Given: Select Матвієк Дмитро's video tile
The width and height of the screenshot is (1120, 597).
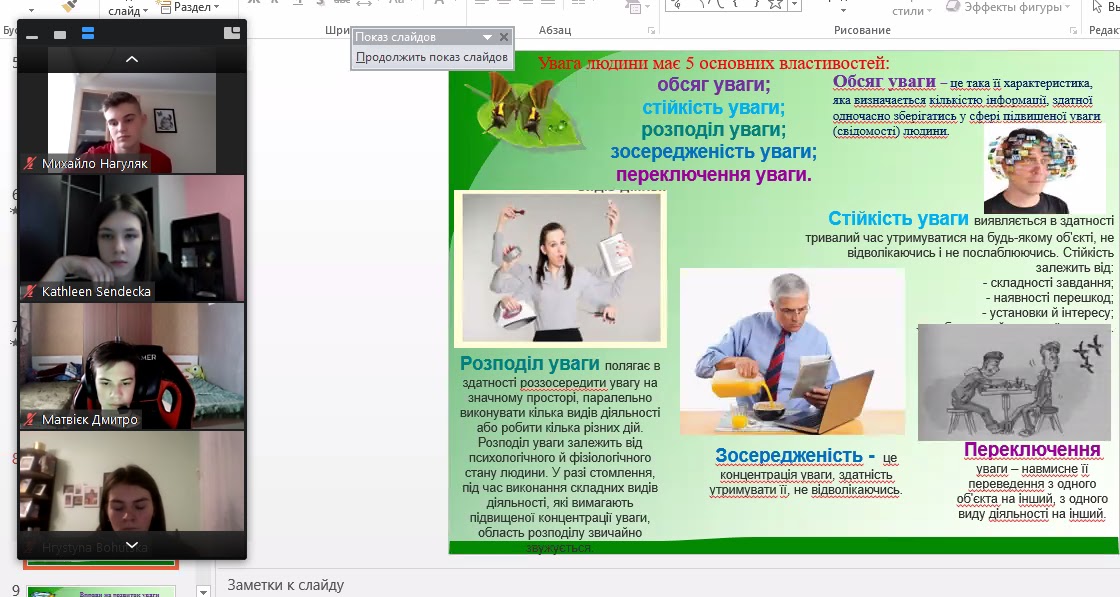Looking at the screenshot, I should coord(132,366).
